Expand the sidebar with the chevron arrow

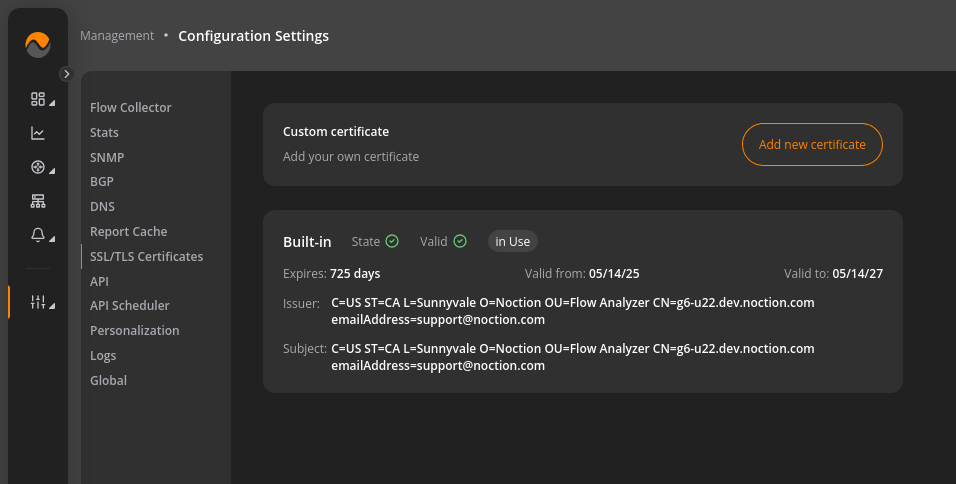(x=66, y=74)
